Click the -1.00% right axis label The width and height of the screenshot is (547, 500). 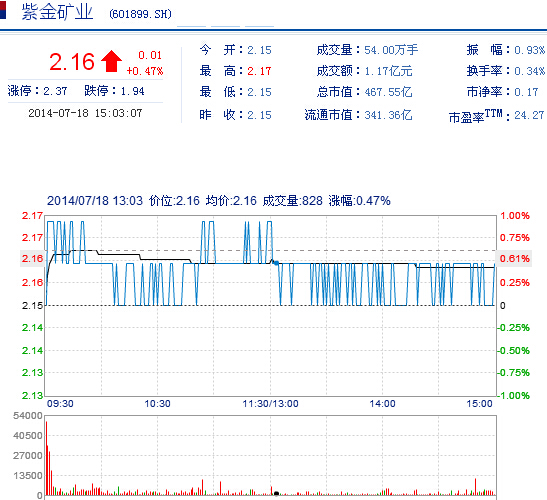(x=514, y=395)
